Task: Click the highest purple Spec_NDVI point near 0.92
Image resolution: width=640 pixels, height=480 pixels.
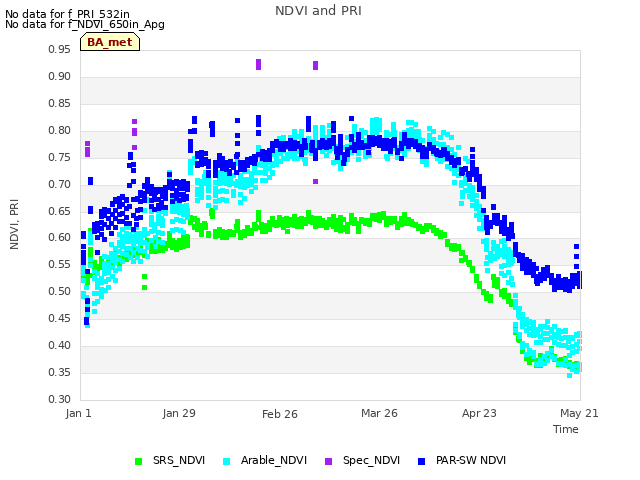Action: [x=258, y=64]
